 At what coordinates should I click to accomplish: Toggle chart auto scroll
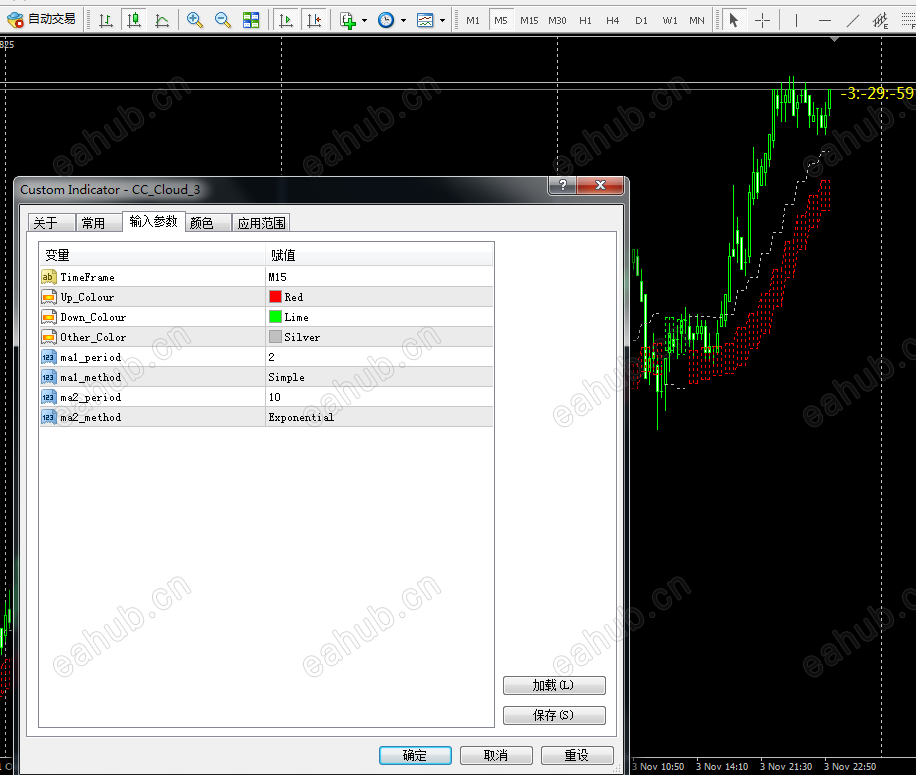point(286,20)
